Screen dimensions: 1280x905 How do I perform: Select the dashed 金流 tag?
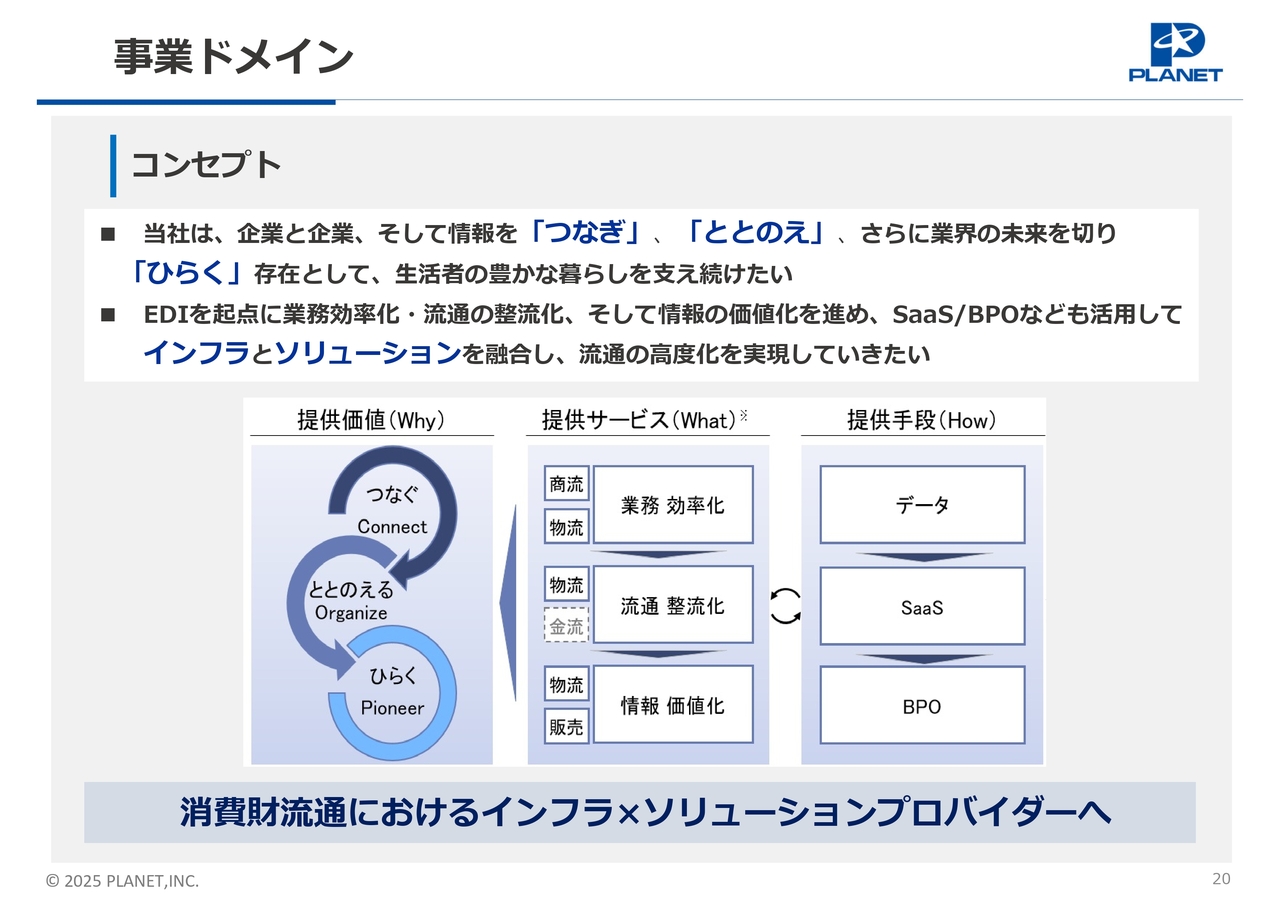pos(566,626)
